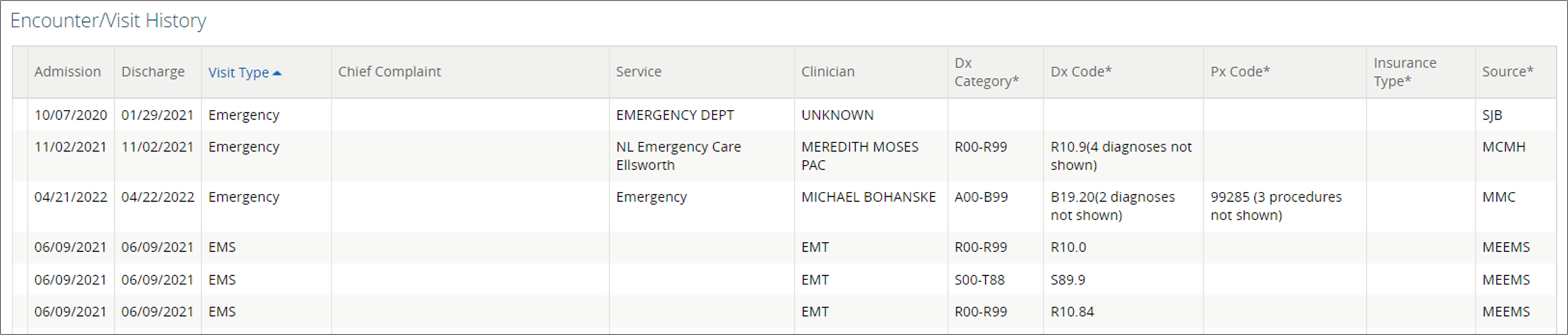1568x335 pixels.
Task: Select the EMS row with code R10.84
Action: coord(1072,312)
